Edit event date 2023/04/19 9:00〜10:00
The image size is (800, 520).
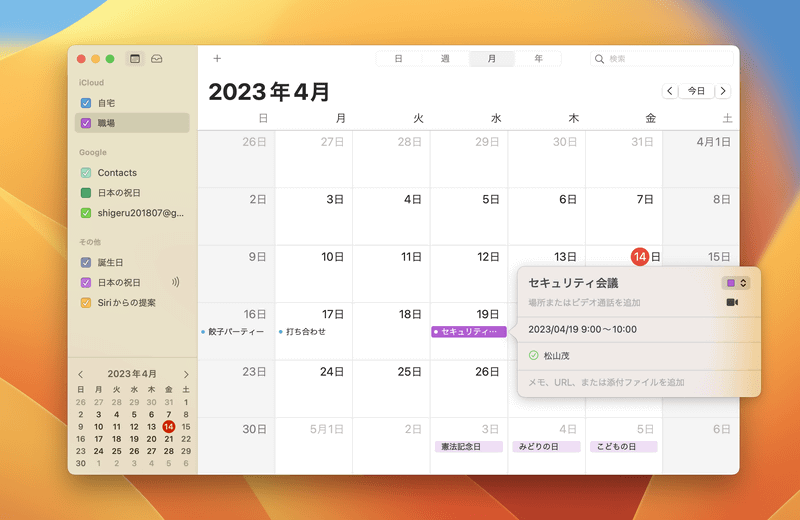[583, 329]
